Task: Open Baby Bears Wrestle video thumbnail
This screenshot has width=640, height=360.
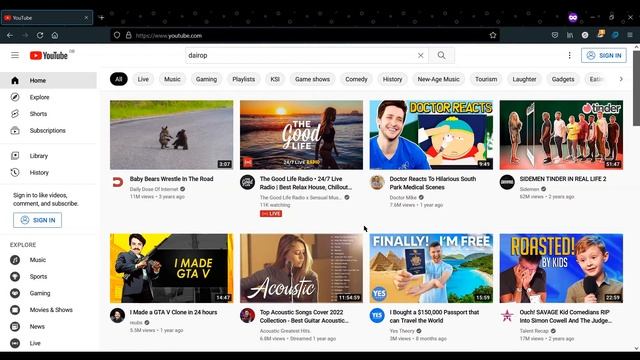Action: pos(171,135)
